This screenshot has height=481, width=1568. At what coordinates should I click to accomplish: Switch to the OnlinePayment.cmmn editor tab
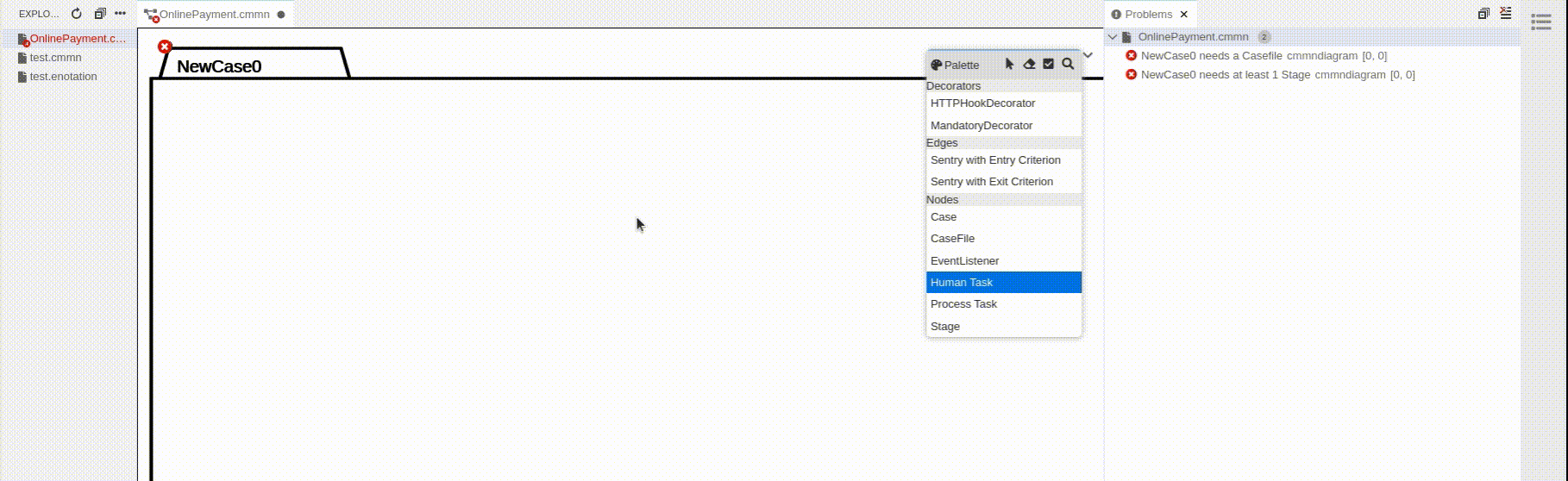214,15
